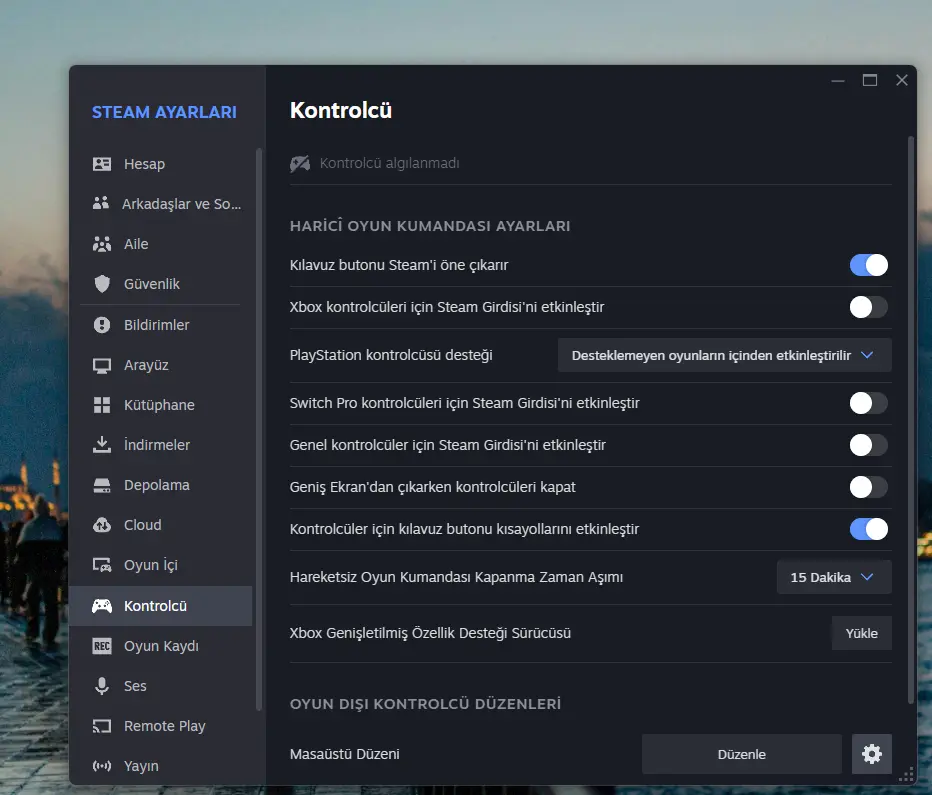Click the Cloud sync icon
This screenshot has width=932, height=795.
102,525
